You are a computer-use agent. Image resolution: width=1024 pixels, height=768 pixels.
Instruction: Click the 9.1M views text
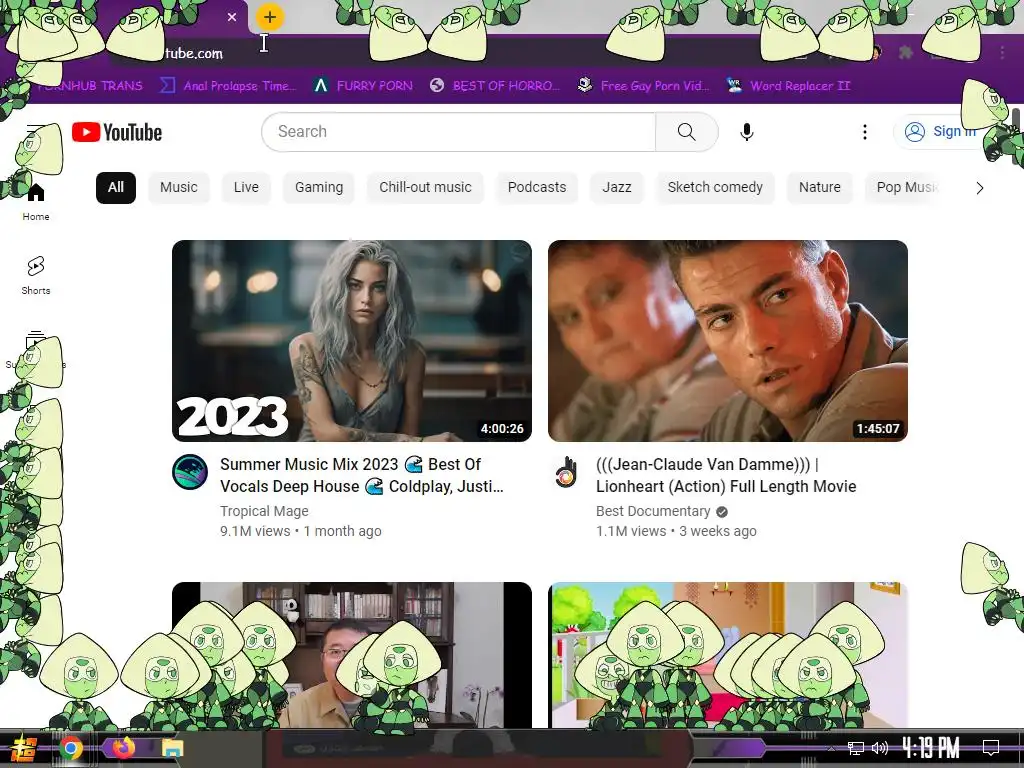(x=255, y=532)
